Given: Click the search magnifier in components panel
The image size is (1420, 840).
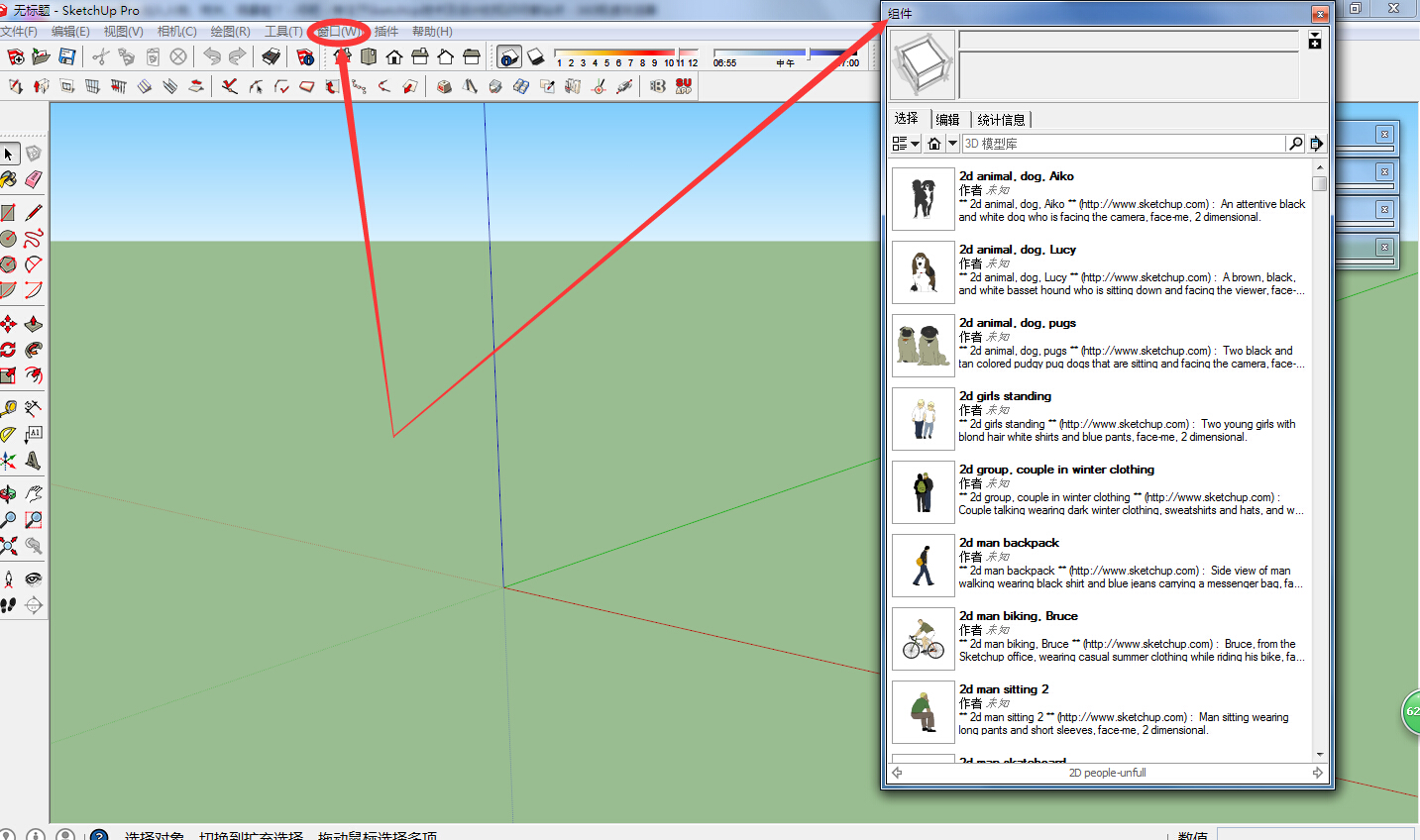Looking at the screenshot, I should coord(1295,144).
